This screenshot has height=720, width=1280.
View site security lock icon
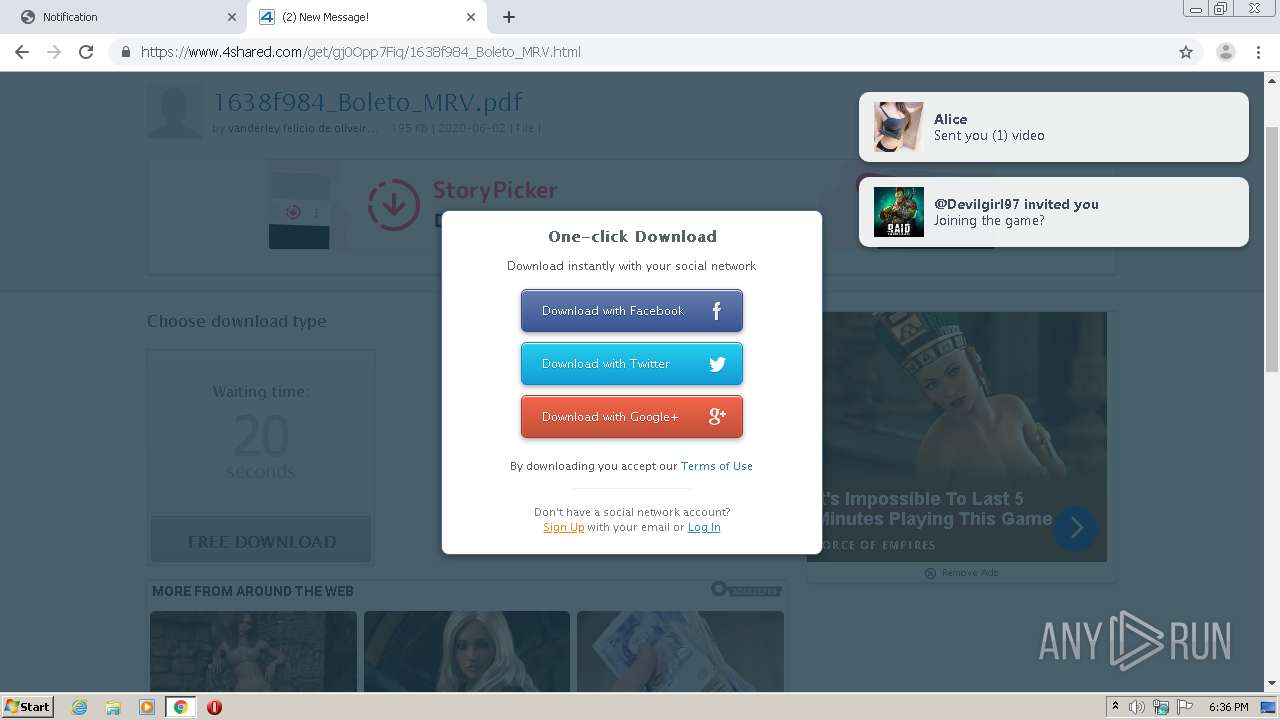pyautogui.click(x=126, y=52)
